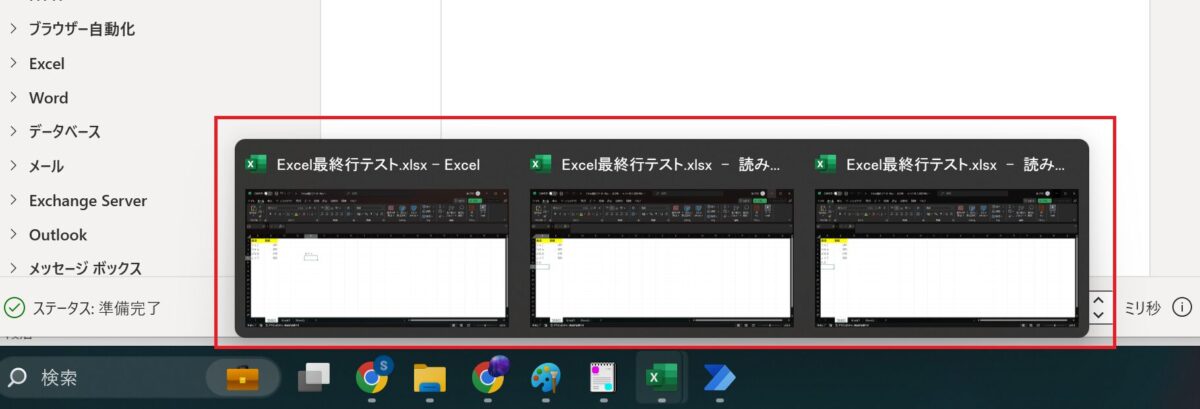Open File Explorer from the taskbar
The height and width of the screenshot is (409, 1200).
(430, 377)
